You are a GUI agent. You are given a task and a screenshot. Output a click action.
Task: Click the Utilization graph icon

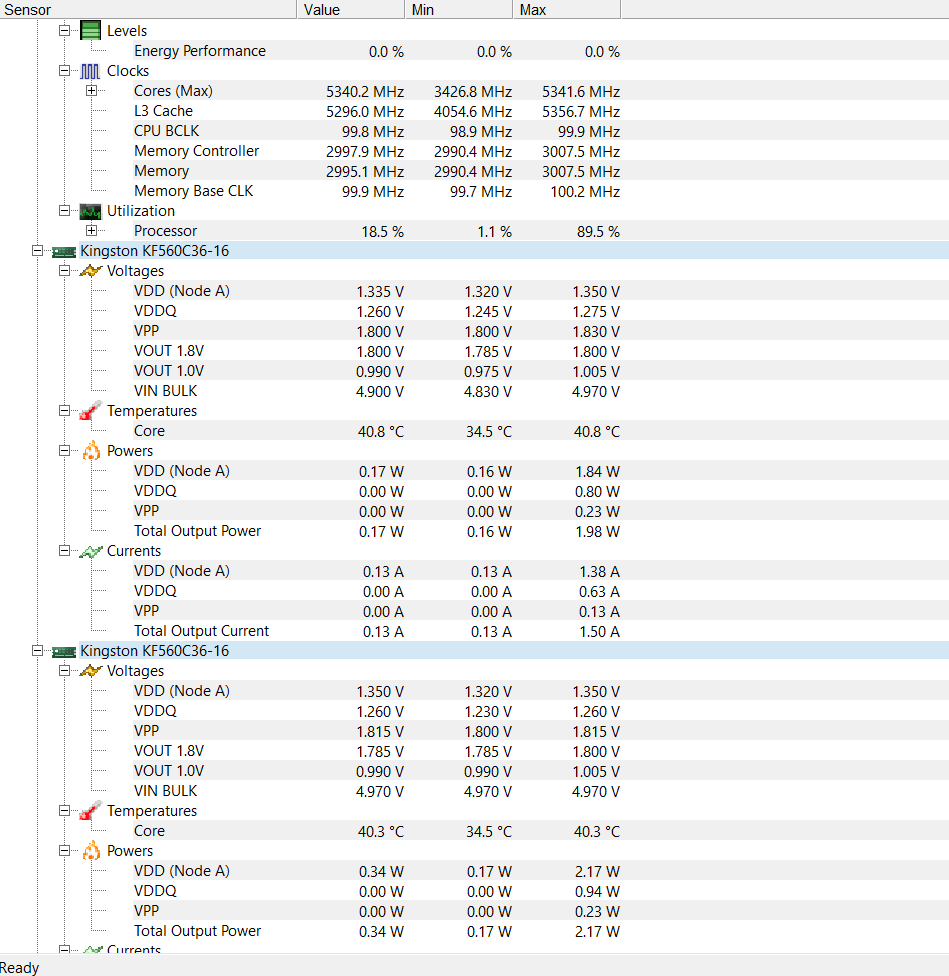pyautogui.click(x=90, y=211)
